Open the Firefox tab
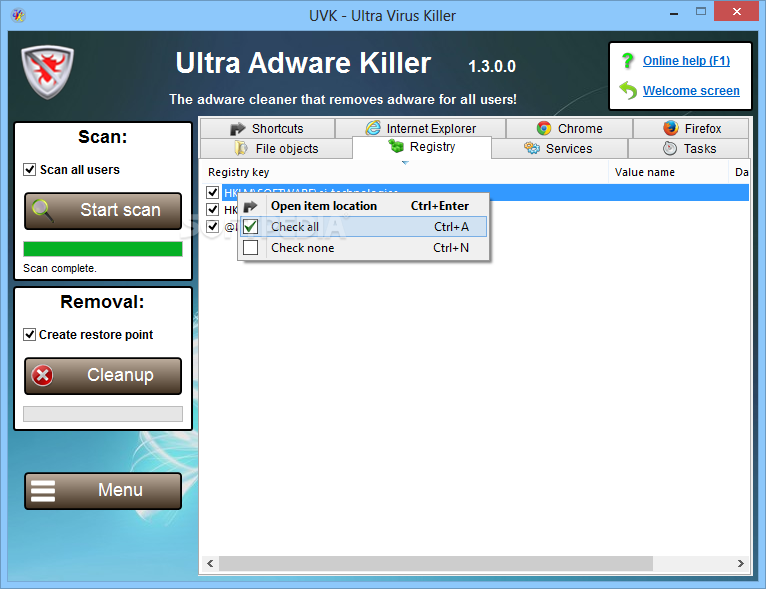766x589 pixels. click(x=691, y=128)
